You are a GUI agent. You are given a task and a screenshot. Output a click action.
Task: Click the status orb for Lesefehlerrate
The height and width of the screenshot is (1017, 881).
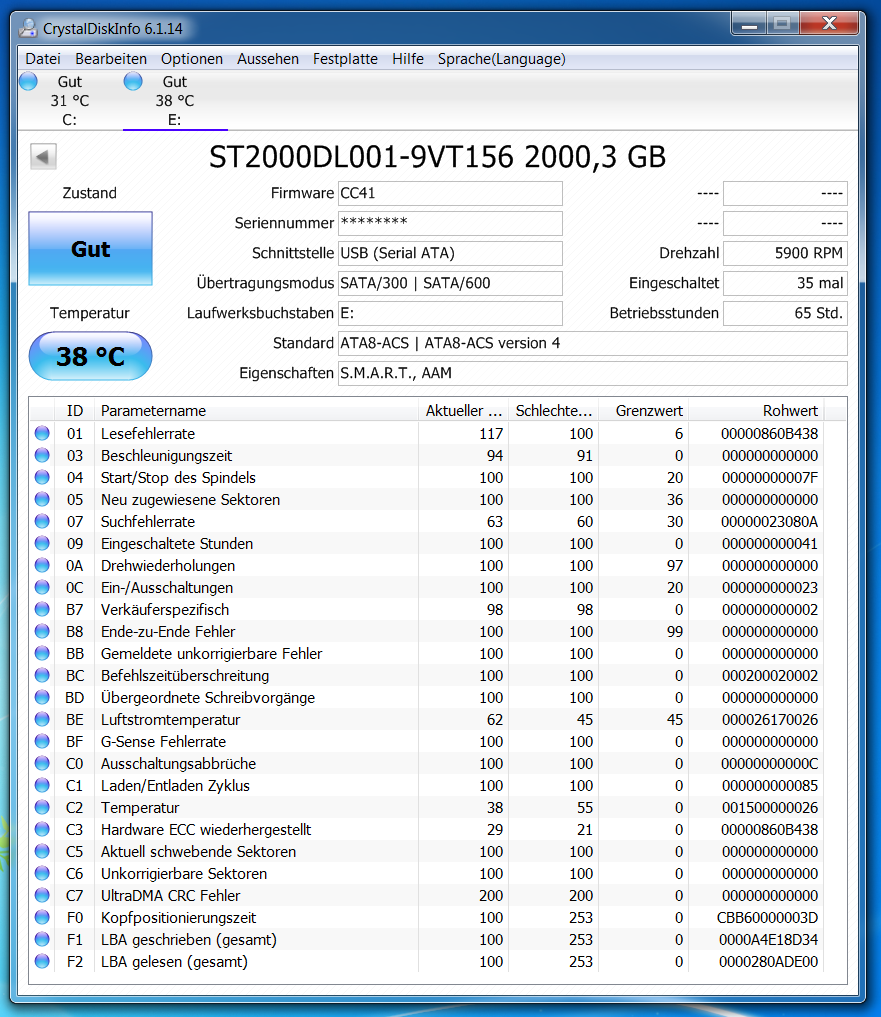click(x=42, y=433)
